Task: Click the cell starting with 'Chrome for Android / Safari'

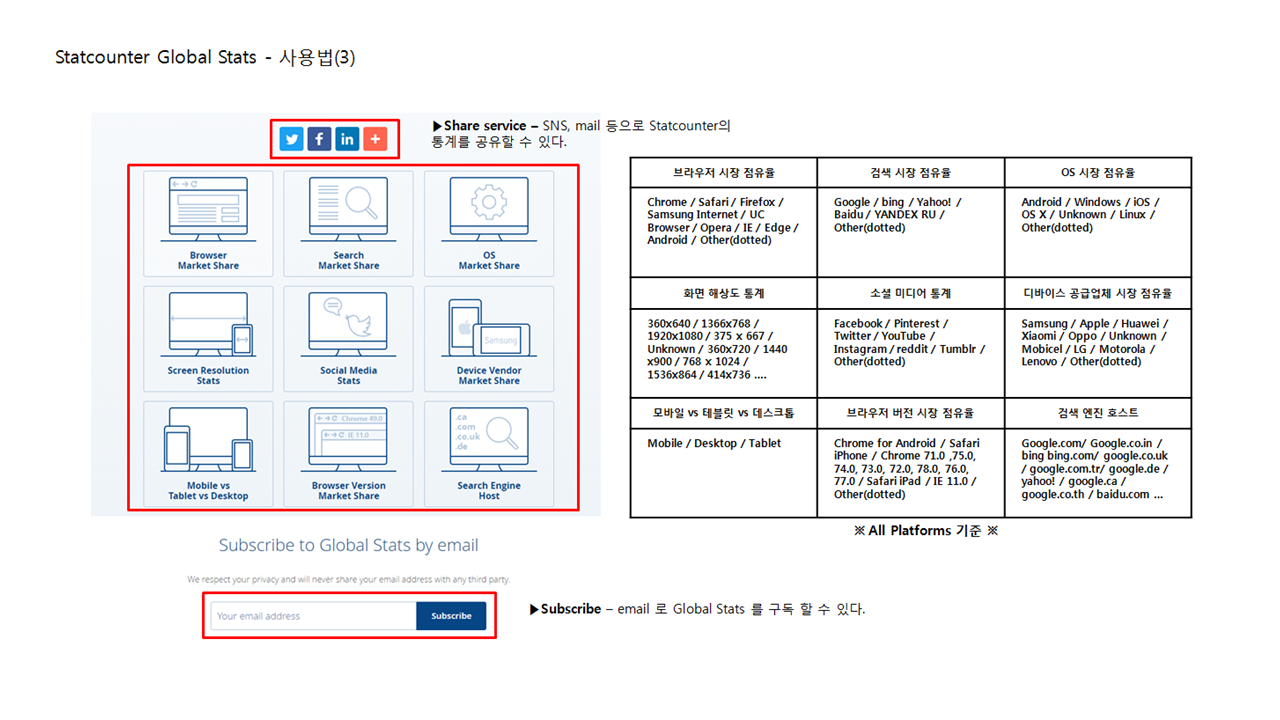Action: coord(910,473)
